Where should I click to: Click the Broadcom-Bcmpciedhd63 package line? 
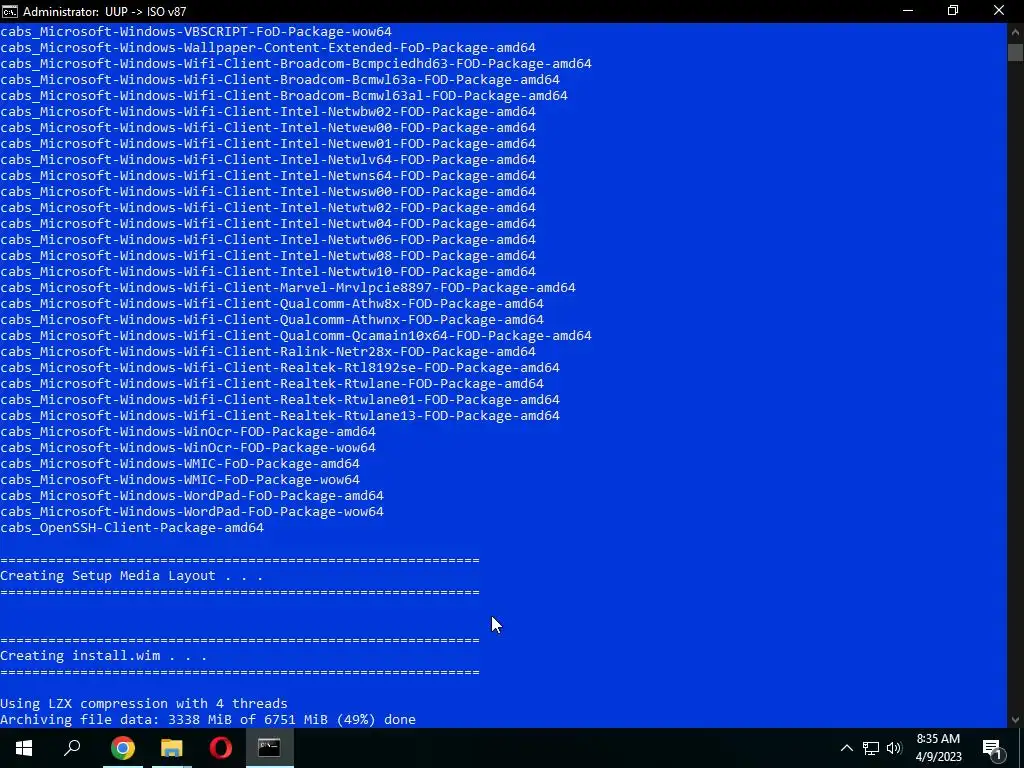pyautogui.click(x=296, y=64)
